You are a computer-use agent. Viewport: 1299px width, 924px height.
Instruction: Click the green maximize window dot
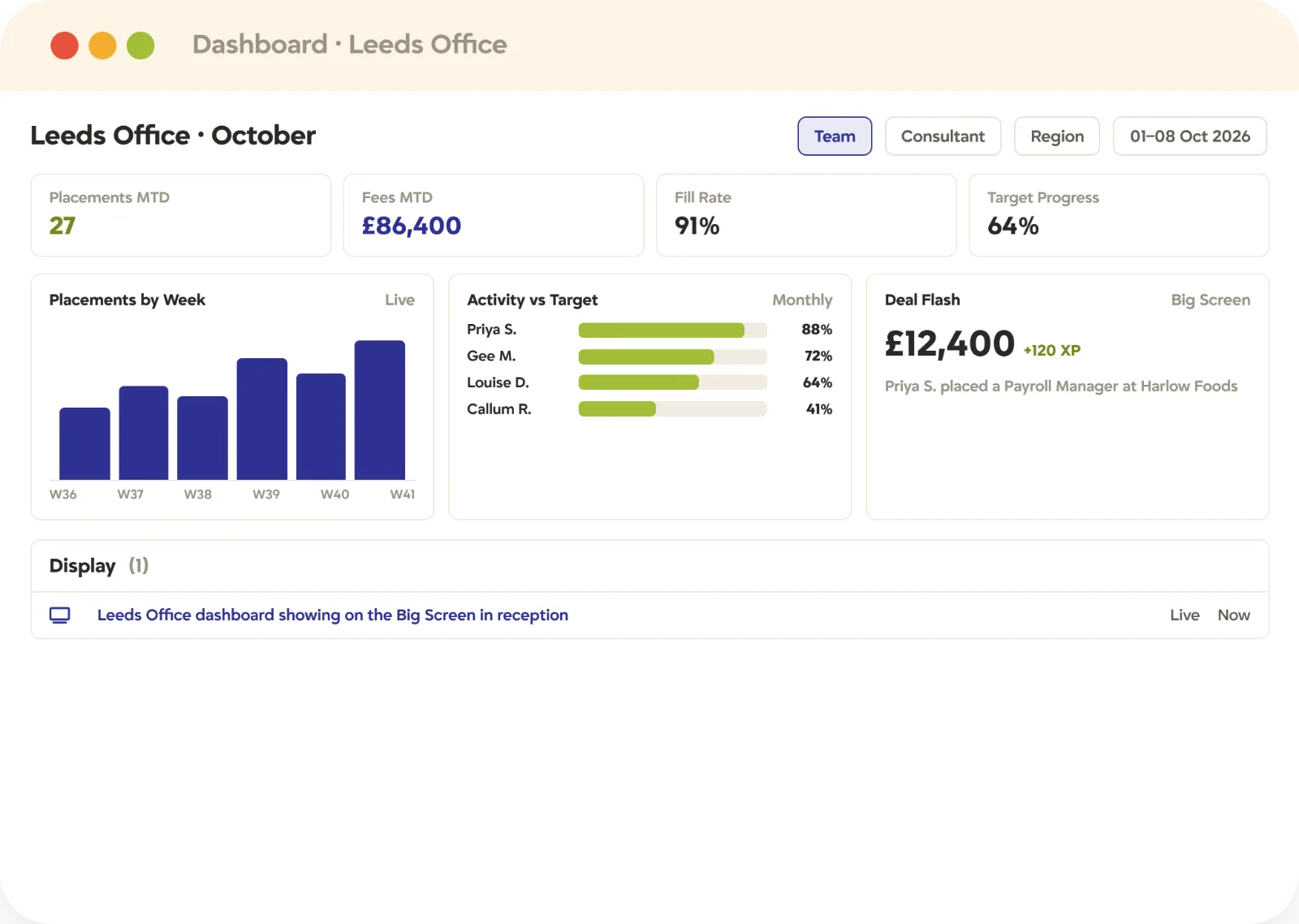[140, 45]
